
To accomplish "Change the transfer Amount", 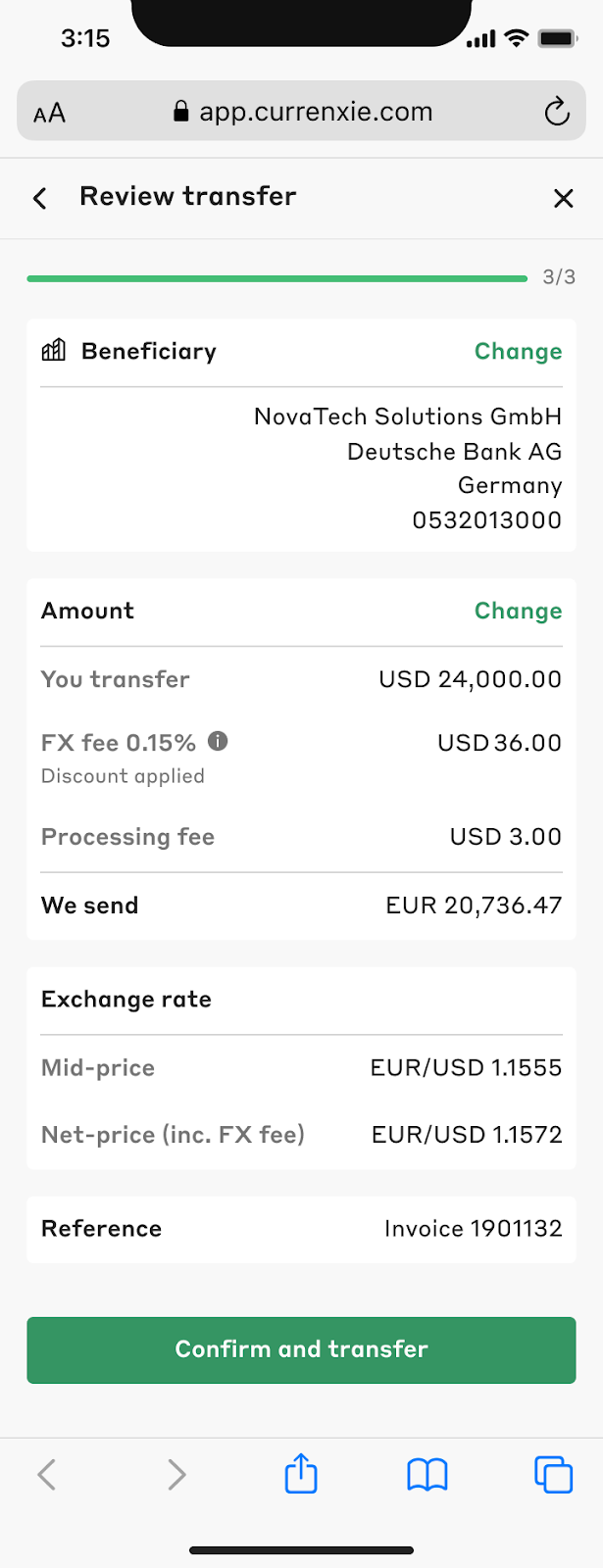I will (x=518, y=611).
